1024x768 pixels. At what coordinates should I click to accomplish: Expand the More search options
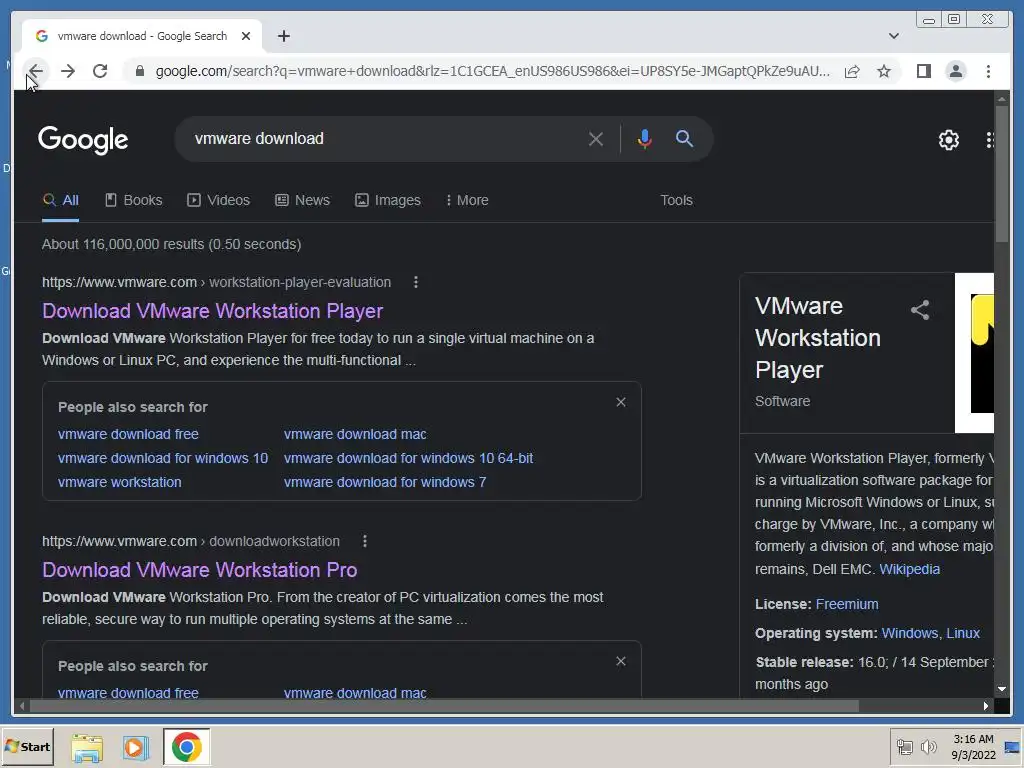pyautogui.click(x=467, y=200)
